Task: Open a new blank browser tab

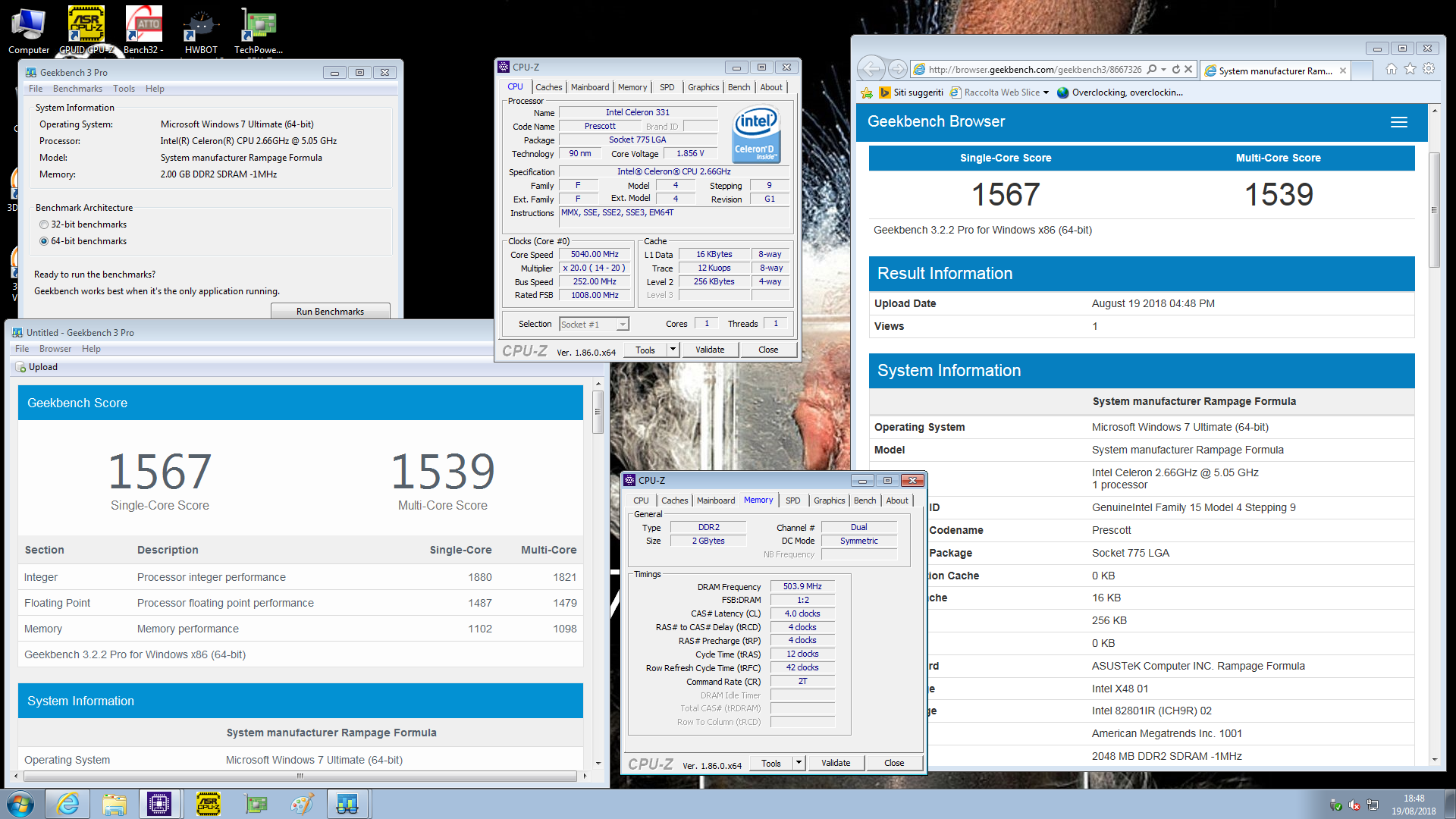Action: click(x=1363, y=70)
